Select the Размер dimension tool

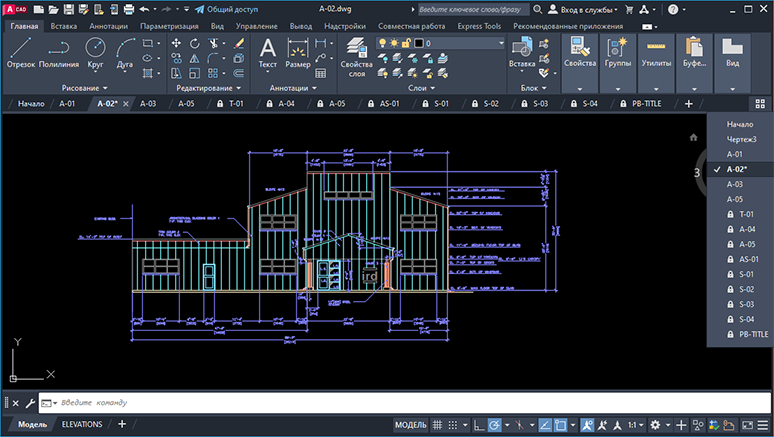(x=298, y=53)
